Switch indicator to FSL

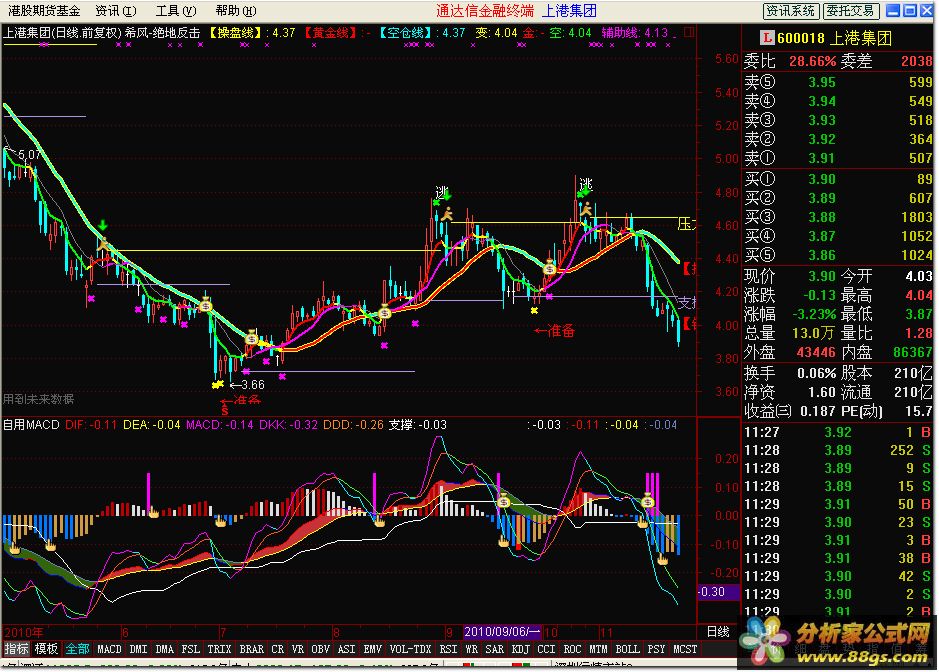[191, 649]
